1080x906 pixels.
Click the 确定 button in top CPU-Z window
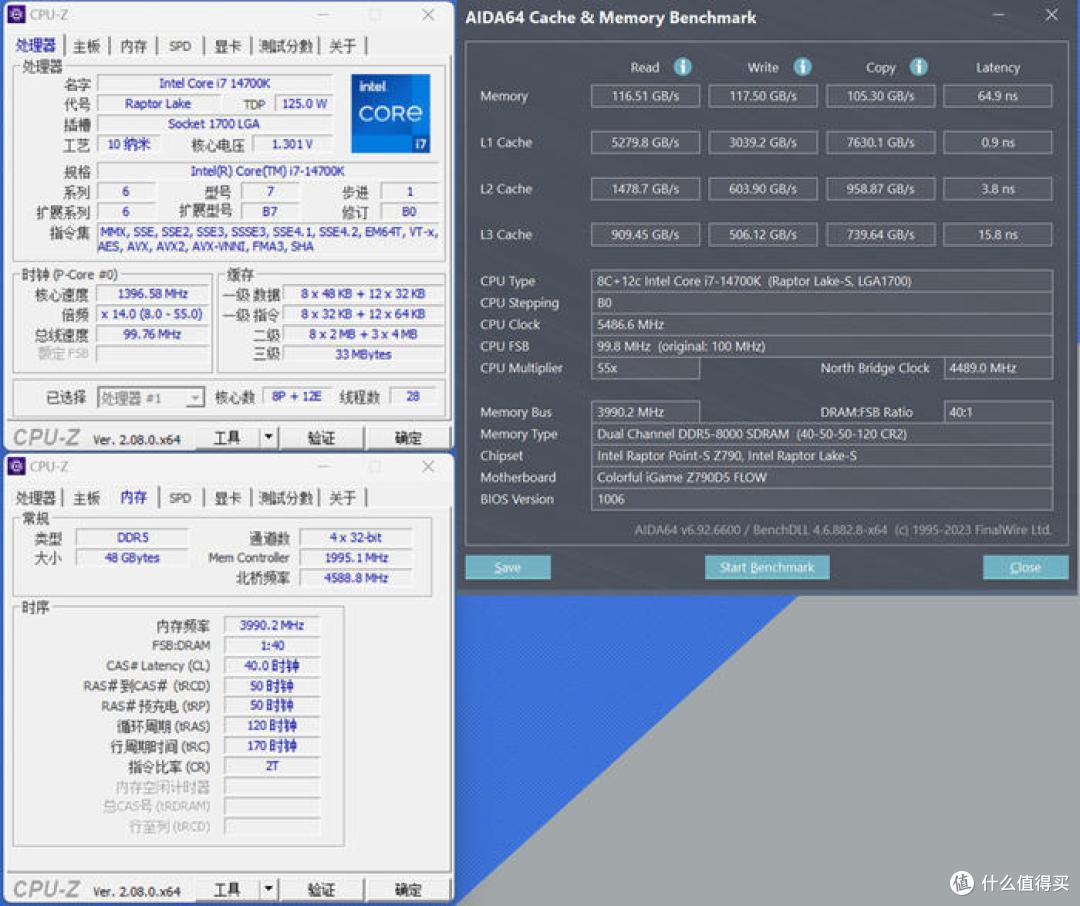click(408, 437)
